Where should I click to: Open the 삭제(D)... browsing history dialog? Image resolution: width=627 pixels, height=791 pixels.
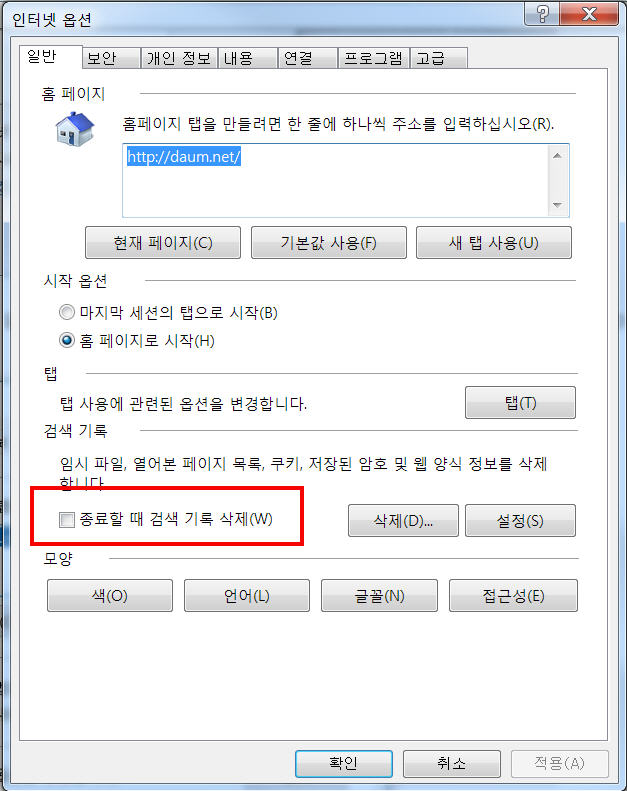(x=403, y=520)
